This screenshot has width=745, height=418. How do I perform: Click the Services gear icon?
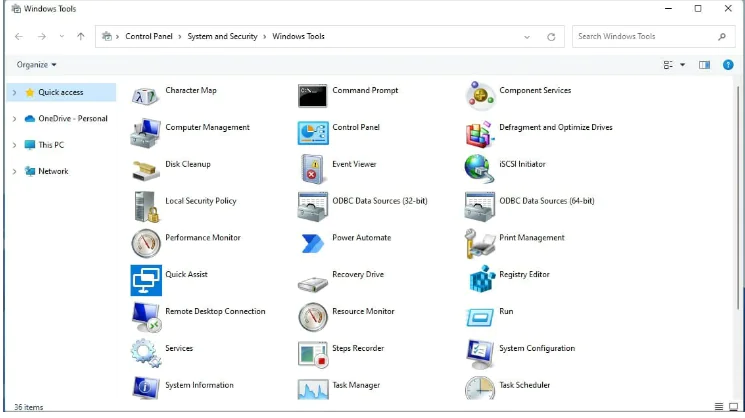click(146, 353)
